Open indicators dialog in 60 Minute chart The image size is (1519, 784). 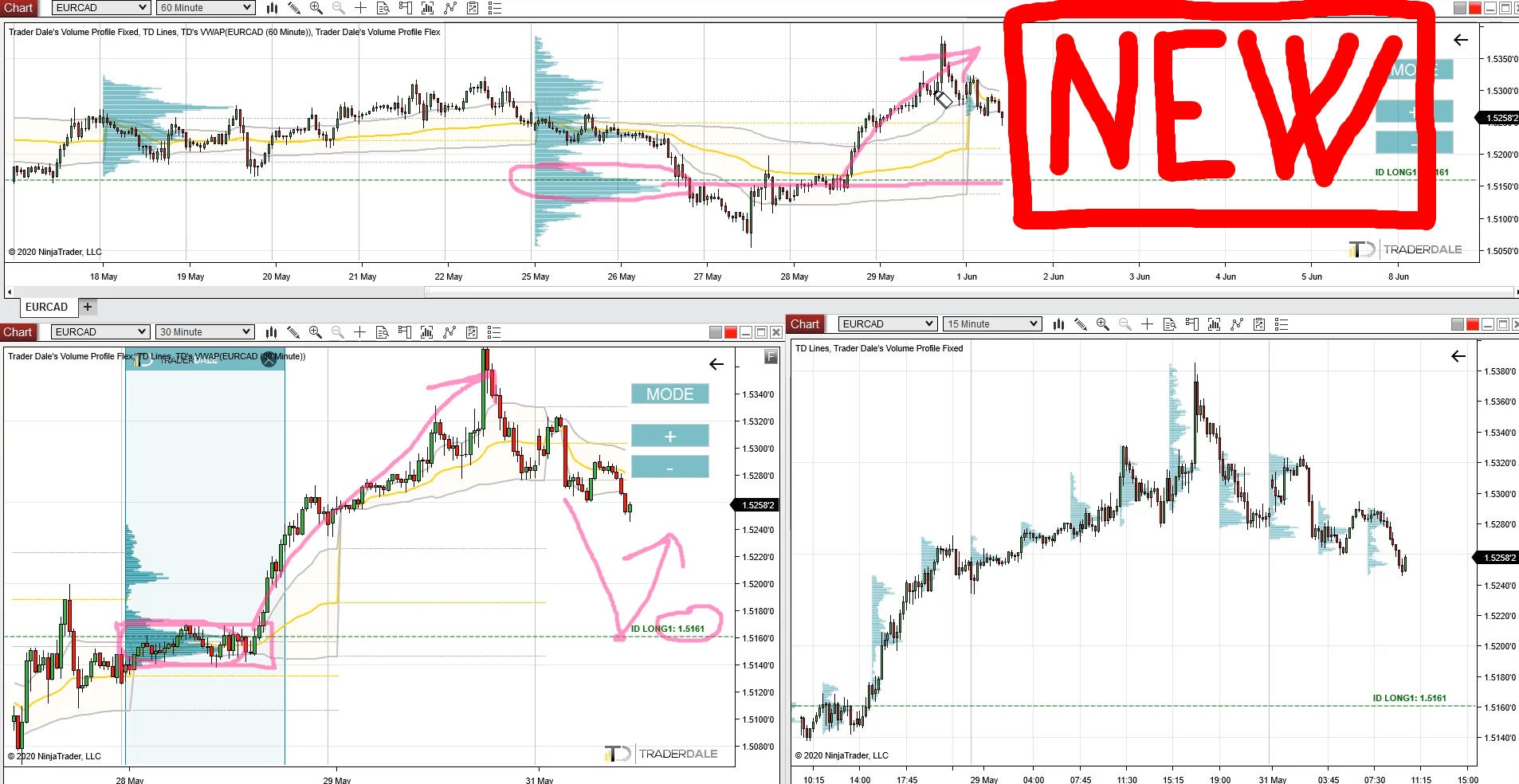pyautogui.click(x=428, y=8)
